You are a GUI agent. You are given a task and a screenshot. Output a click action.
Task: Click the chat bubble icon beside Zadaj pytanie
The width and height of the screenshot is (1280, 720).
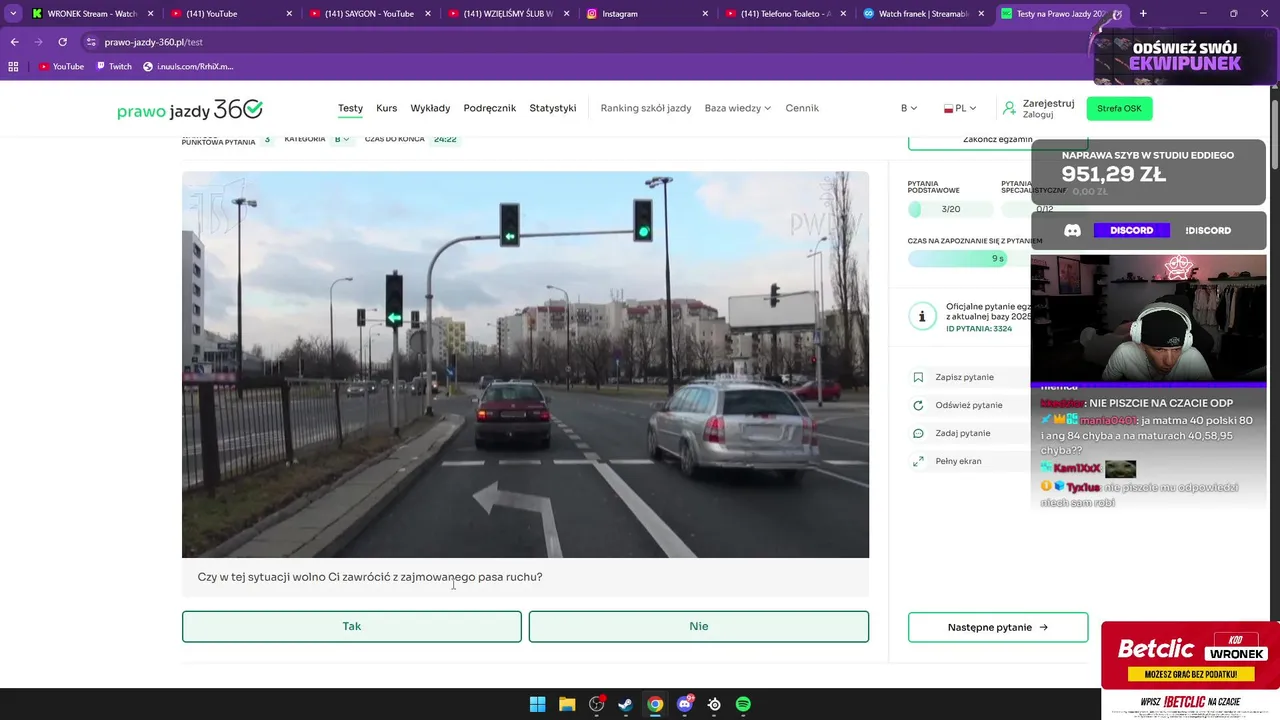(918, 433)
